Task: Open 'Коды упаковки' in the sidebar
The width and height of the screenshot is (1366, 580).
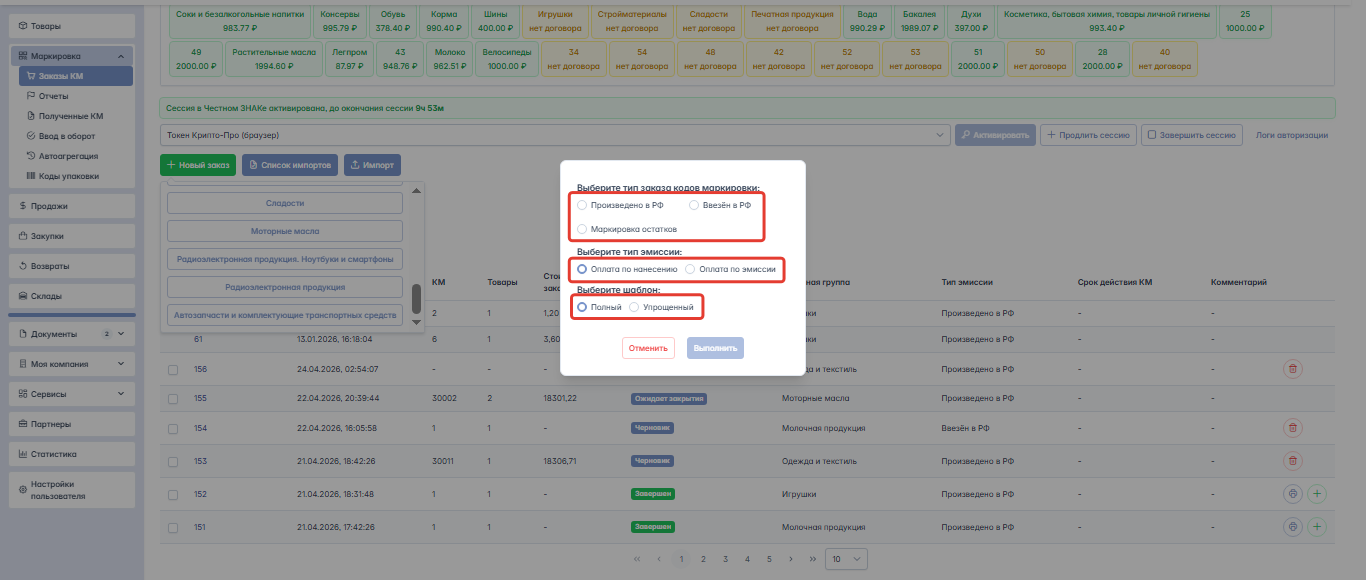Action: [75, 176]
